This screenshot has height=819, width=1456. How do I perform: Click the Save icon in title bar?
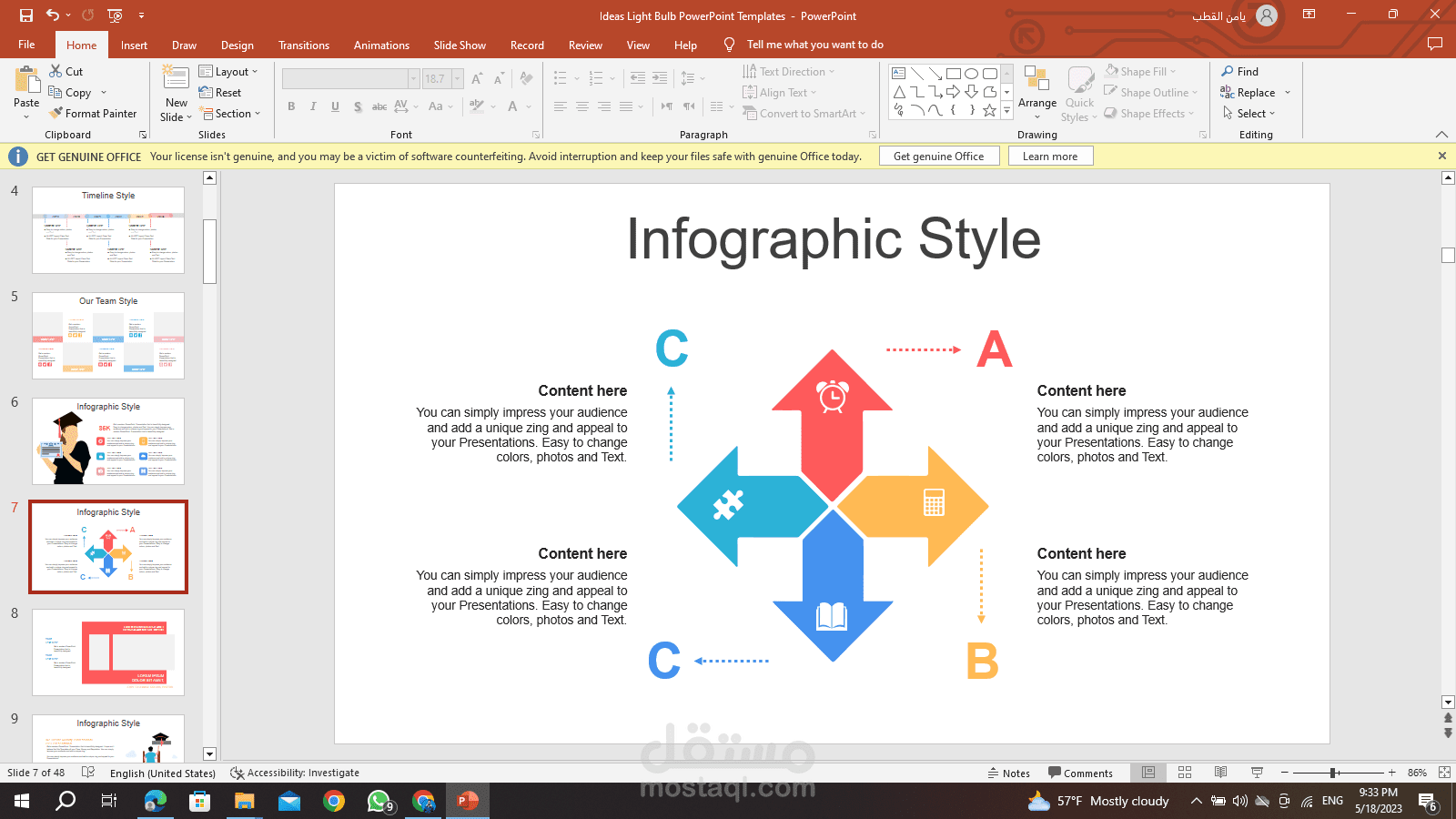point(26,15)
